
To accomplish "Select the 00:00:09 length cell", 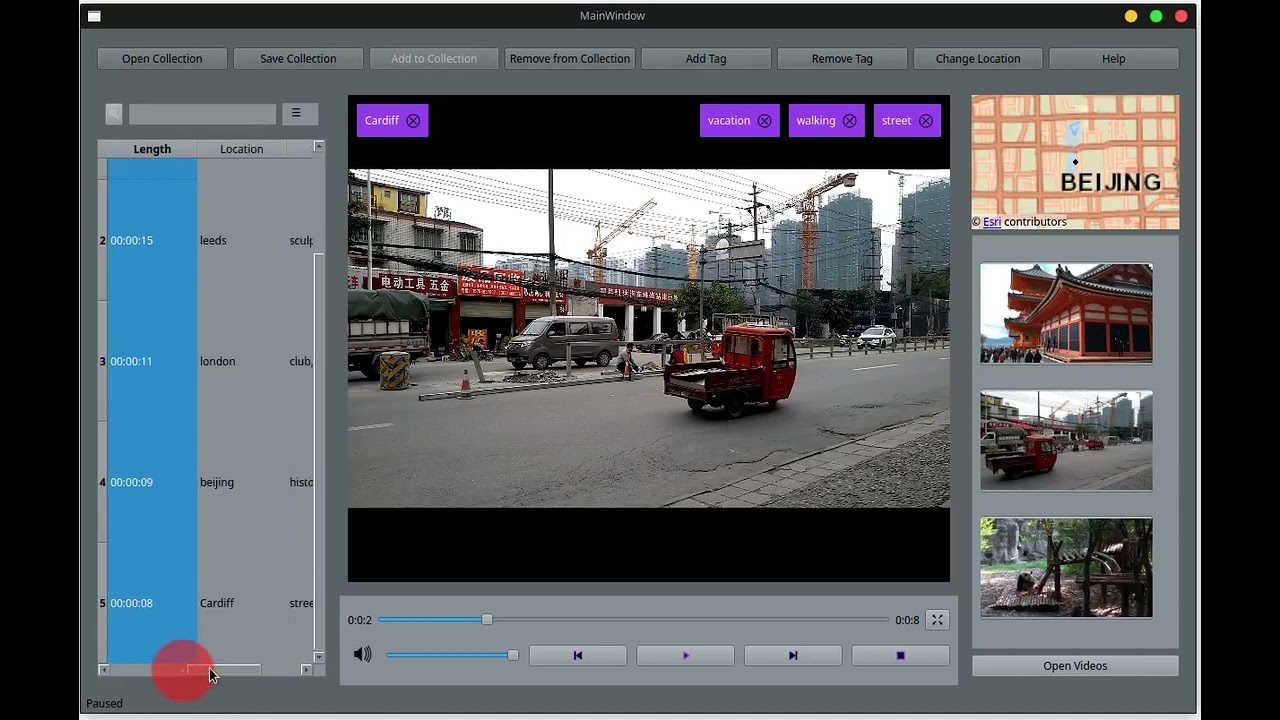I will click(152, 483).
